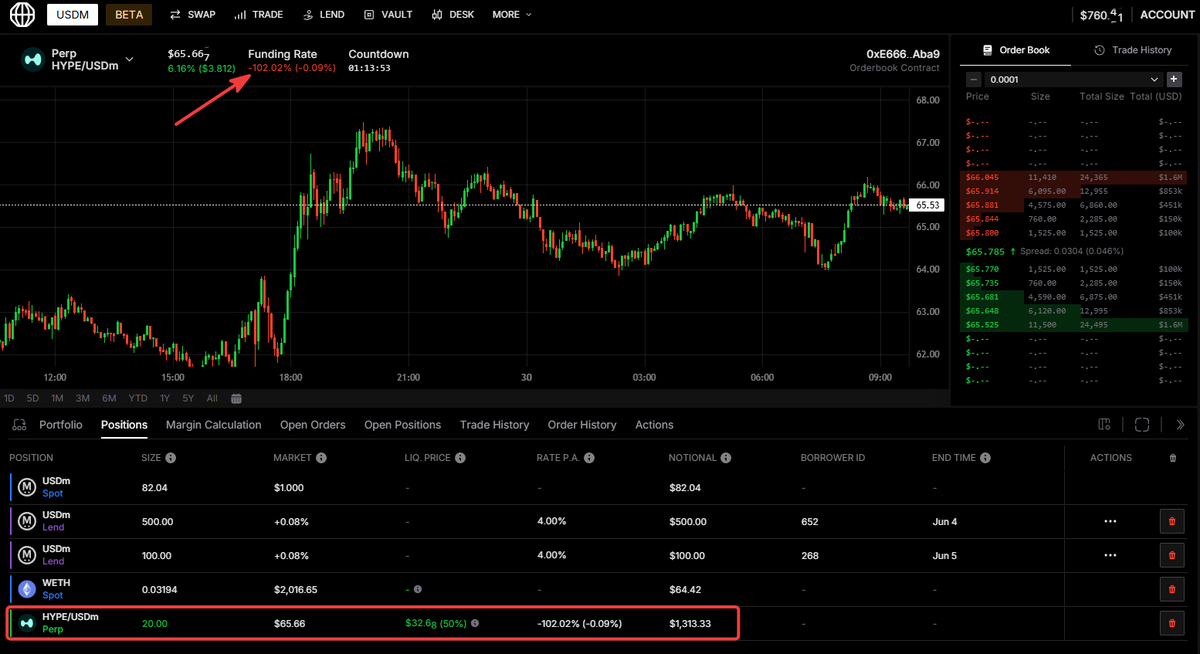Switch to the Open Orders tab
1200x654 pixels.
point(313,425)
